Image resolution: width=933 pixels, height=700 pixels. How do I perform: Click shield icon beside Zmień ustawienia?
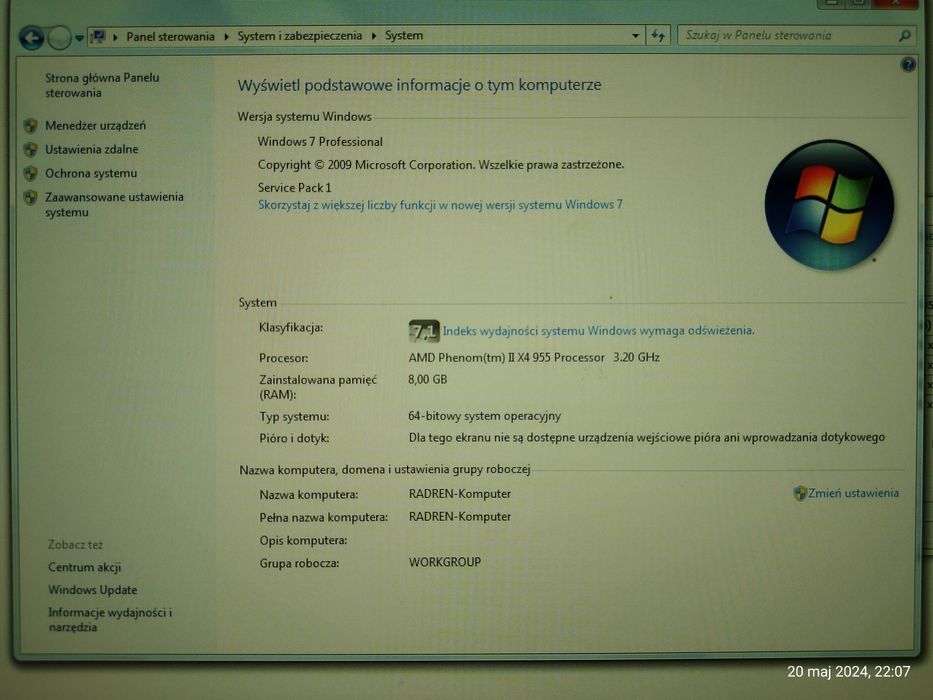(800, 493)
